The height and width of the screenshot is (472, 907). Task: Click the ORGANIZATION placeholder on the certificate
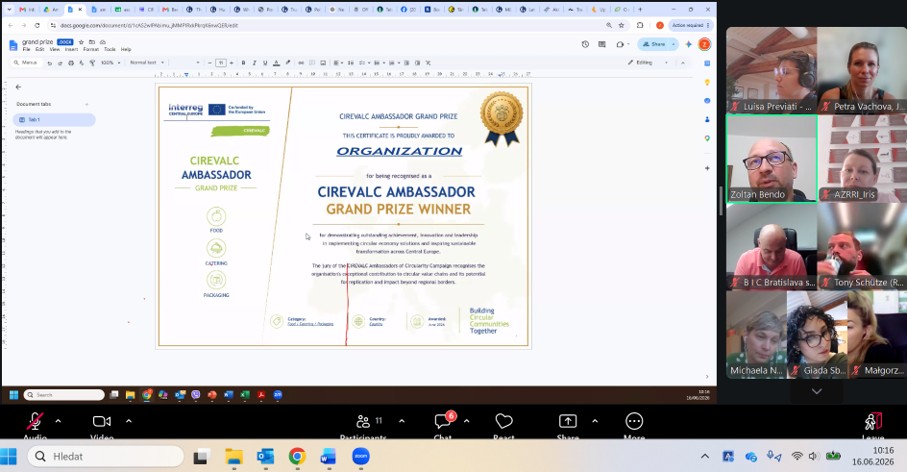pos(399,152)
